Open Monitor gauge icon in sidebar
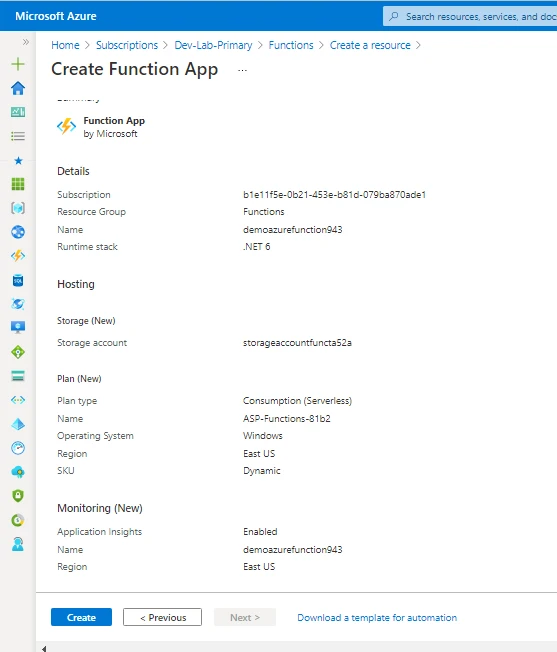The height and width of the screenshot is (652, 557). click(18, 448)
